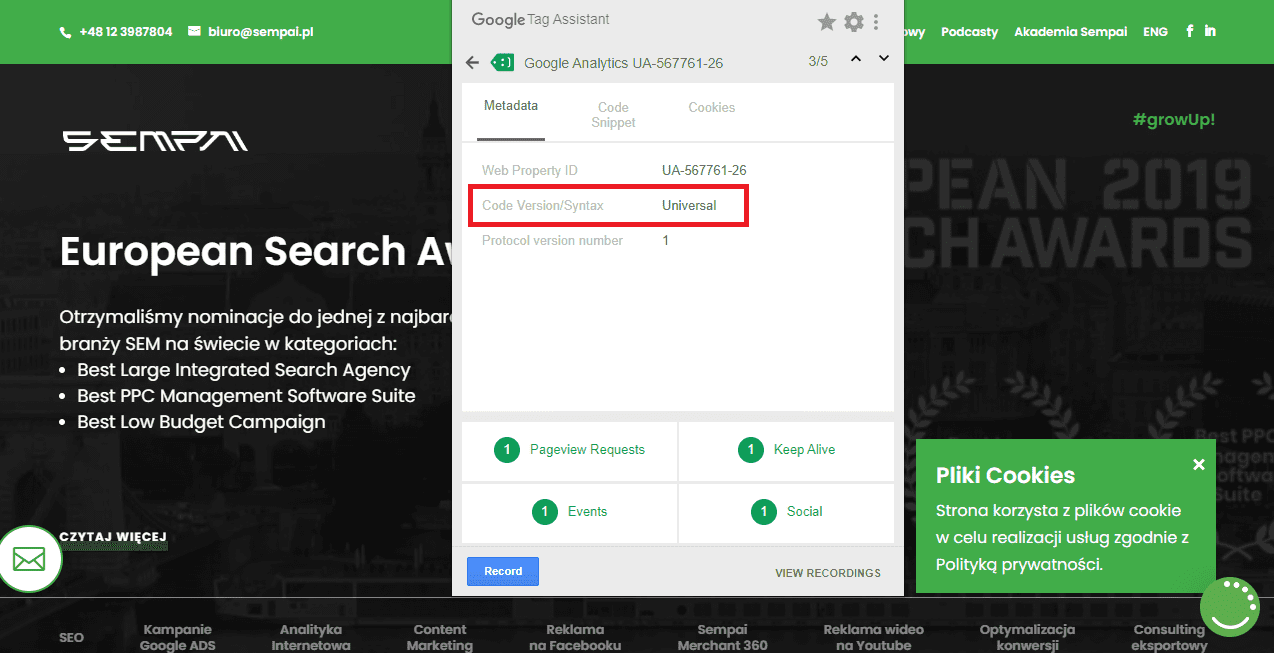Go to next tag with down chevron
This screenshot has height=653, width=1274.
pos(884,59)
